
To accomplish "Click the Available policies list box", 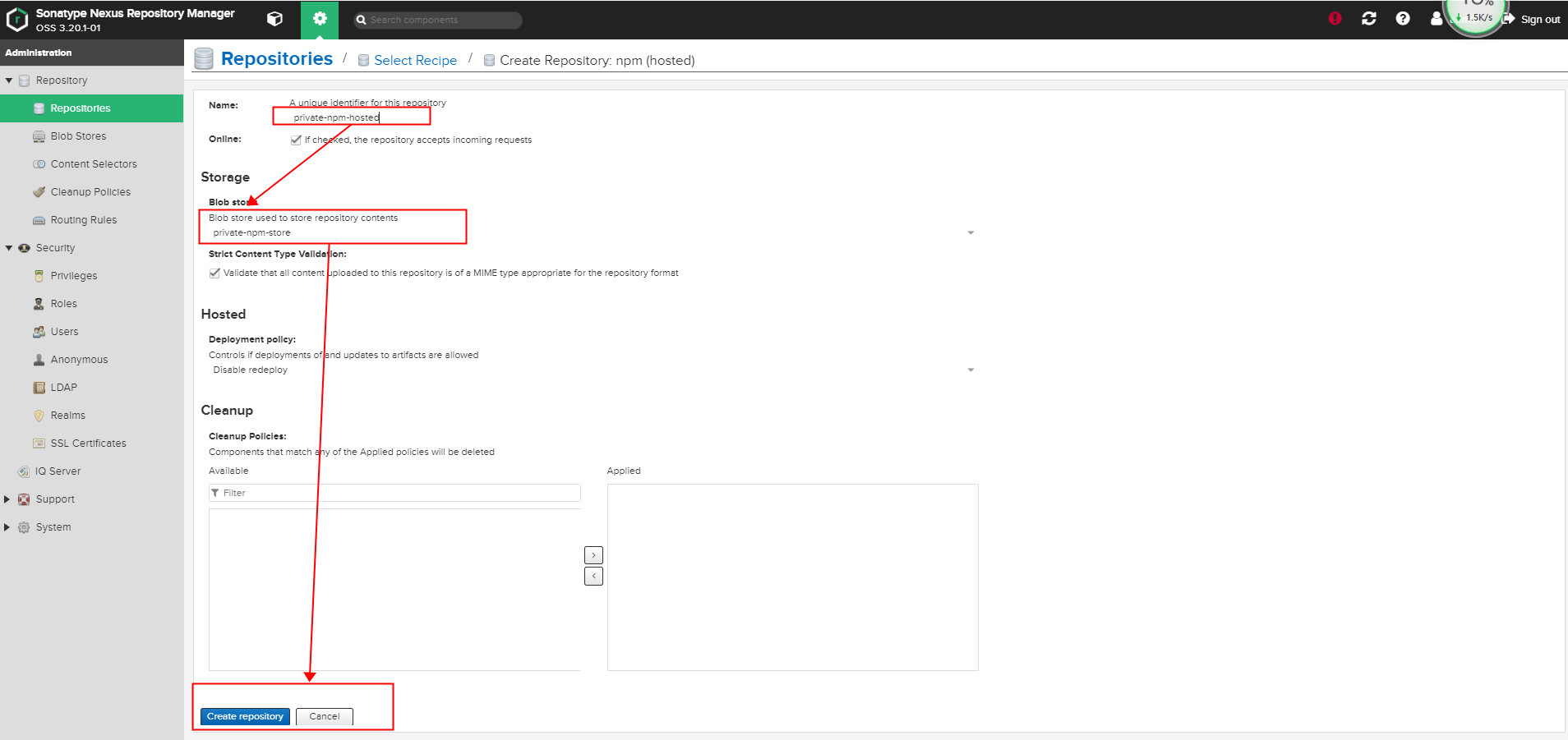I will [394, 590].
